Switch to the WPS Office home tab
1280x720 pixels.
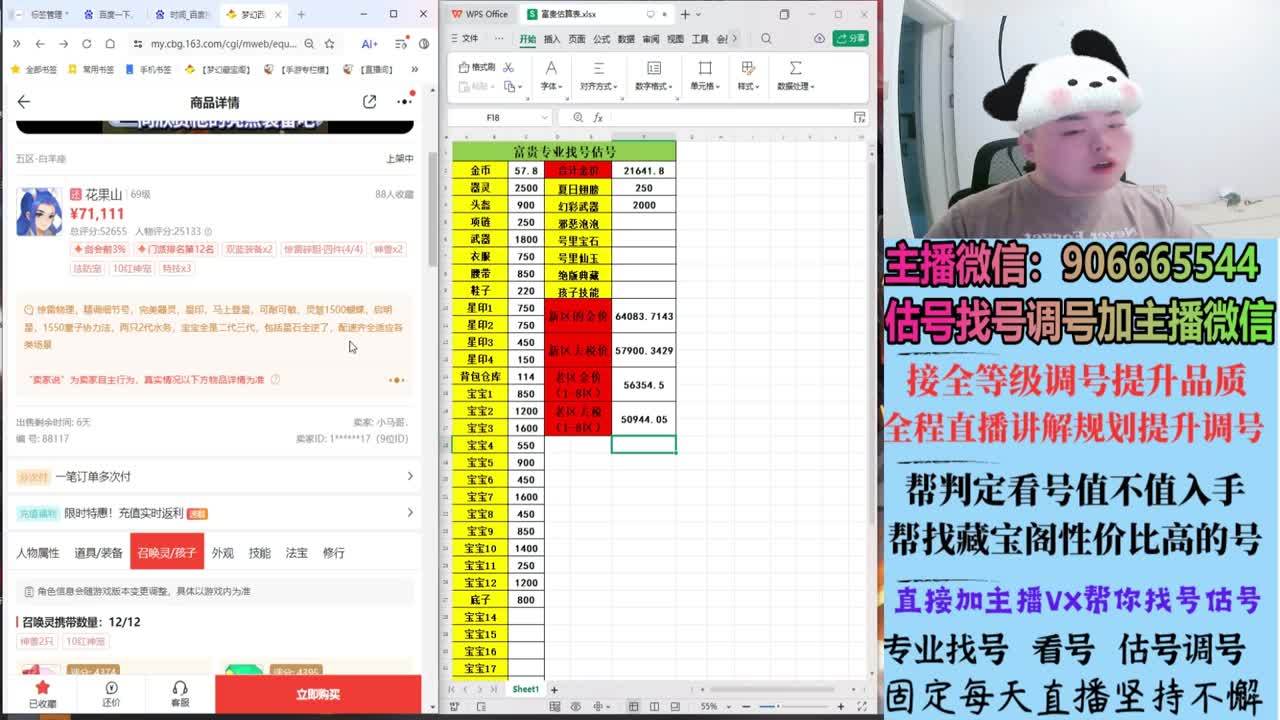coord(480,14)
